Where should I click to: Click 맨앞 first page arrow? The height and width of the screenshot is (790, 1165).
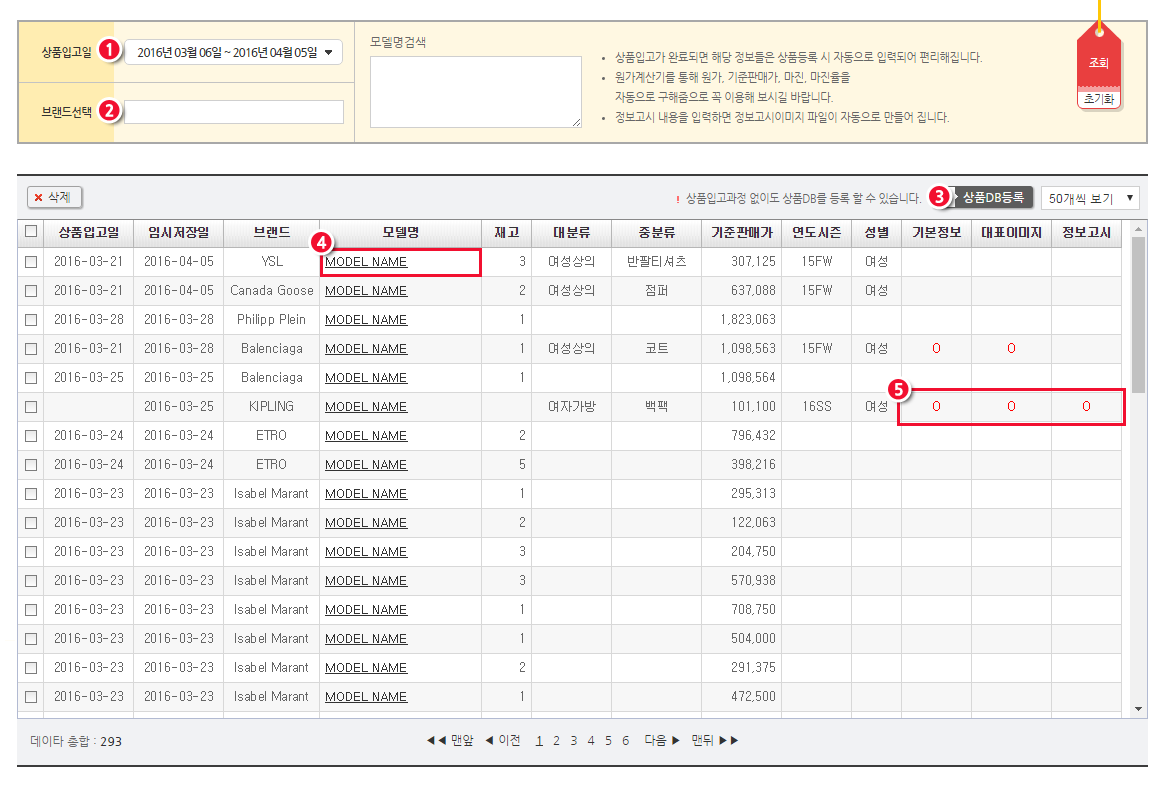tap(450, 741)
